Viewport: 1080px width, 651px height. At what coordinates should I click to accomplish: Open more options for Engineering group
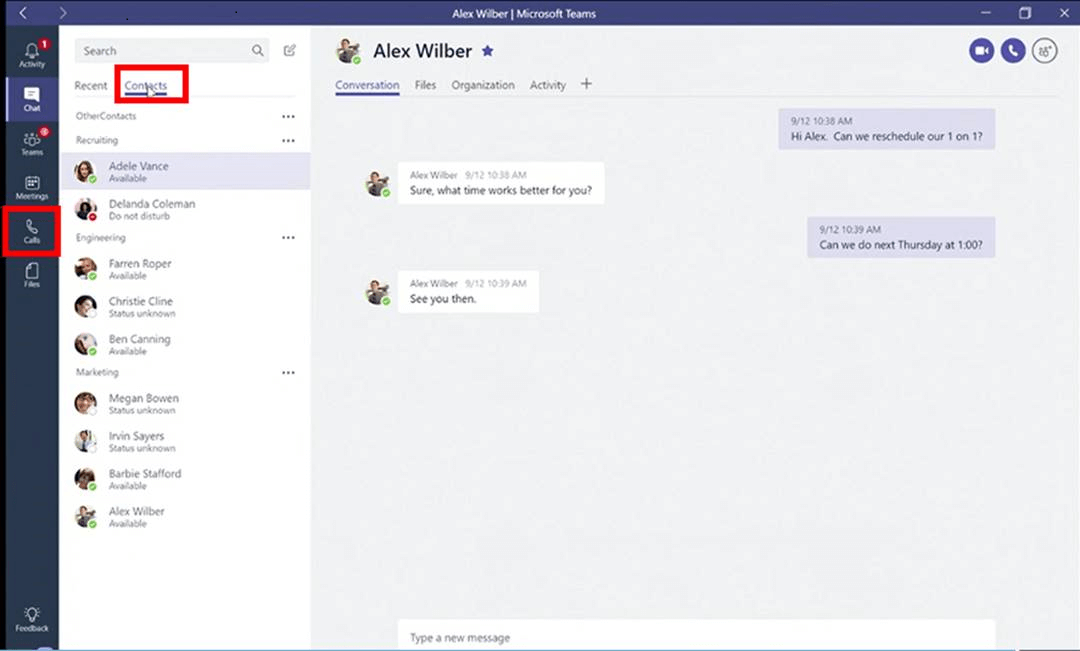click(288, 238)
